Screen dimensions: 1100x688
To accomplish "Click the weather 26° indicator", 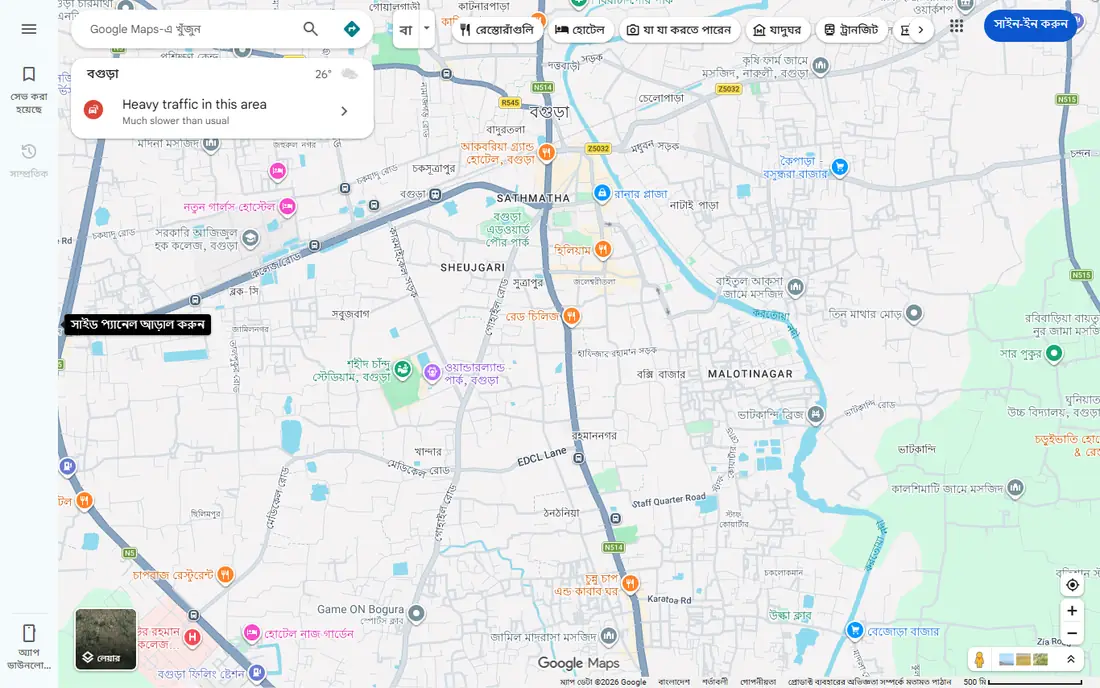I will [x=336, y=74].
